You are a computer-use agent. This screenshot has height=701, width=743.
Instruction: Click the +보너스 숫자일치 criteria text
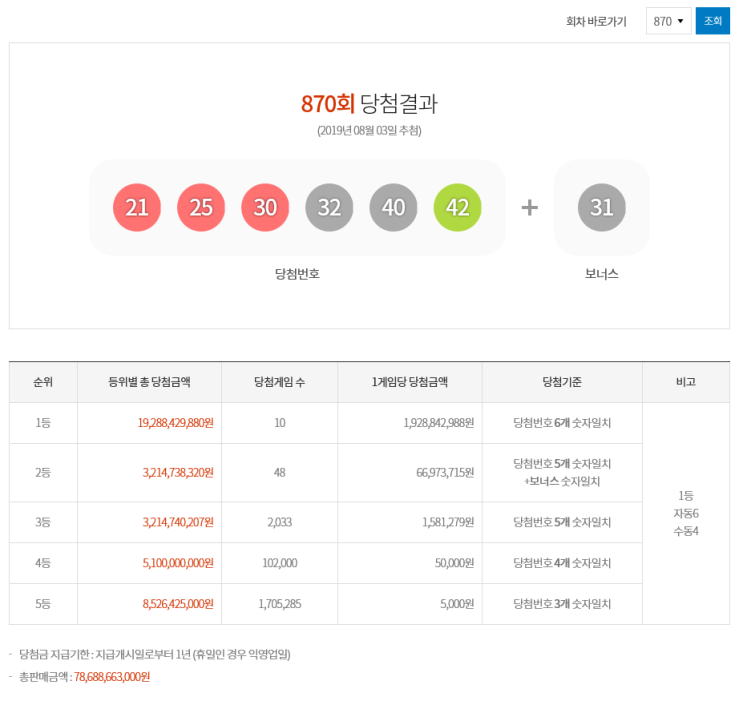coord(562,482)
